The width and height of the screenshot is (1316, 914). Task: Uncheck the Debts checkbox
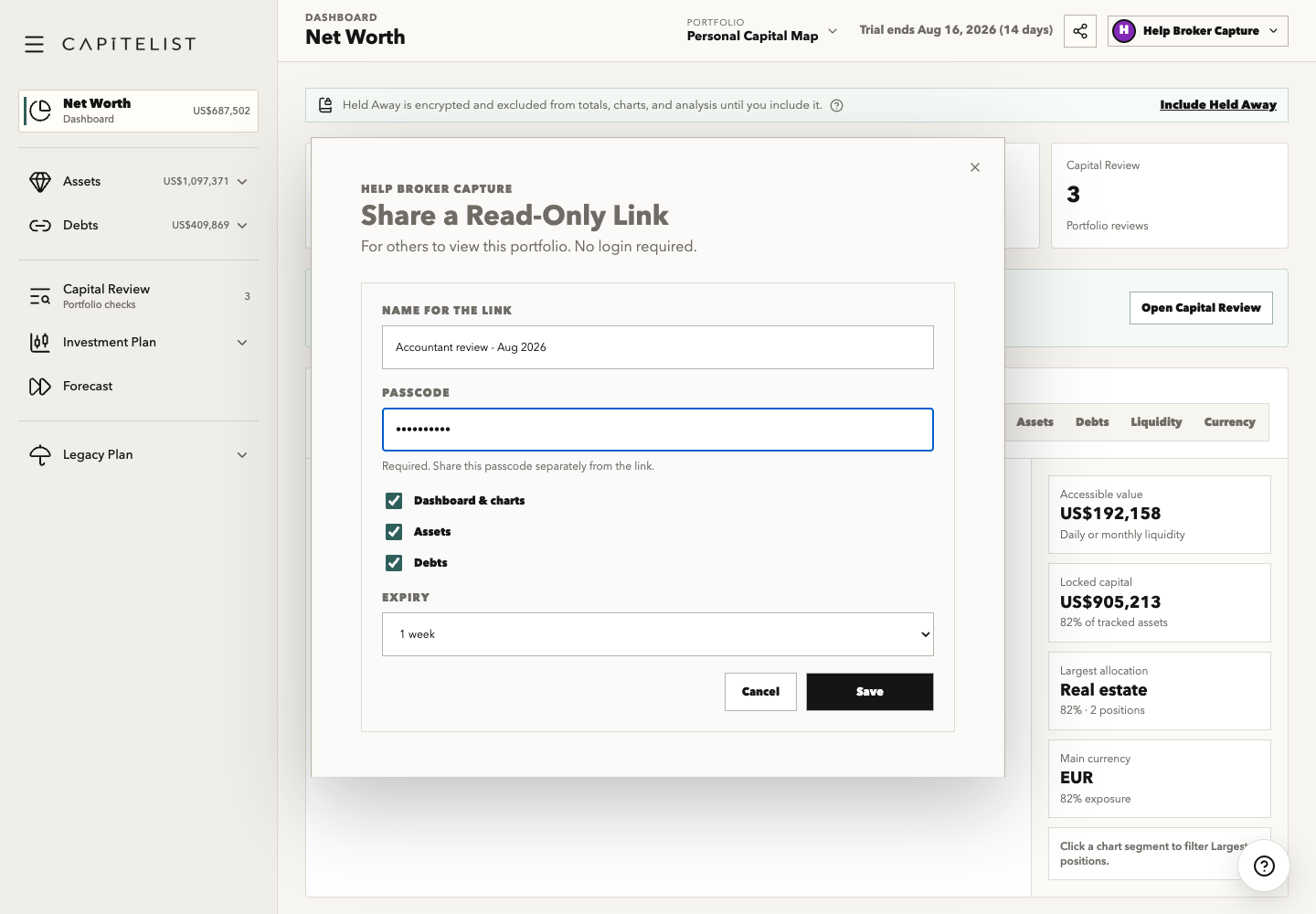point(394,563)
